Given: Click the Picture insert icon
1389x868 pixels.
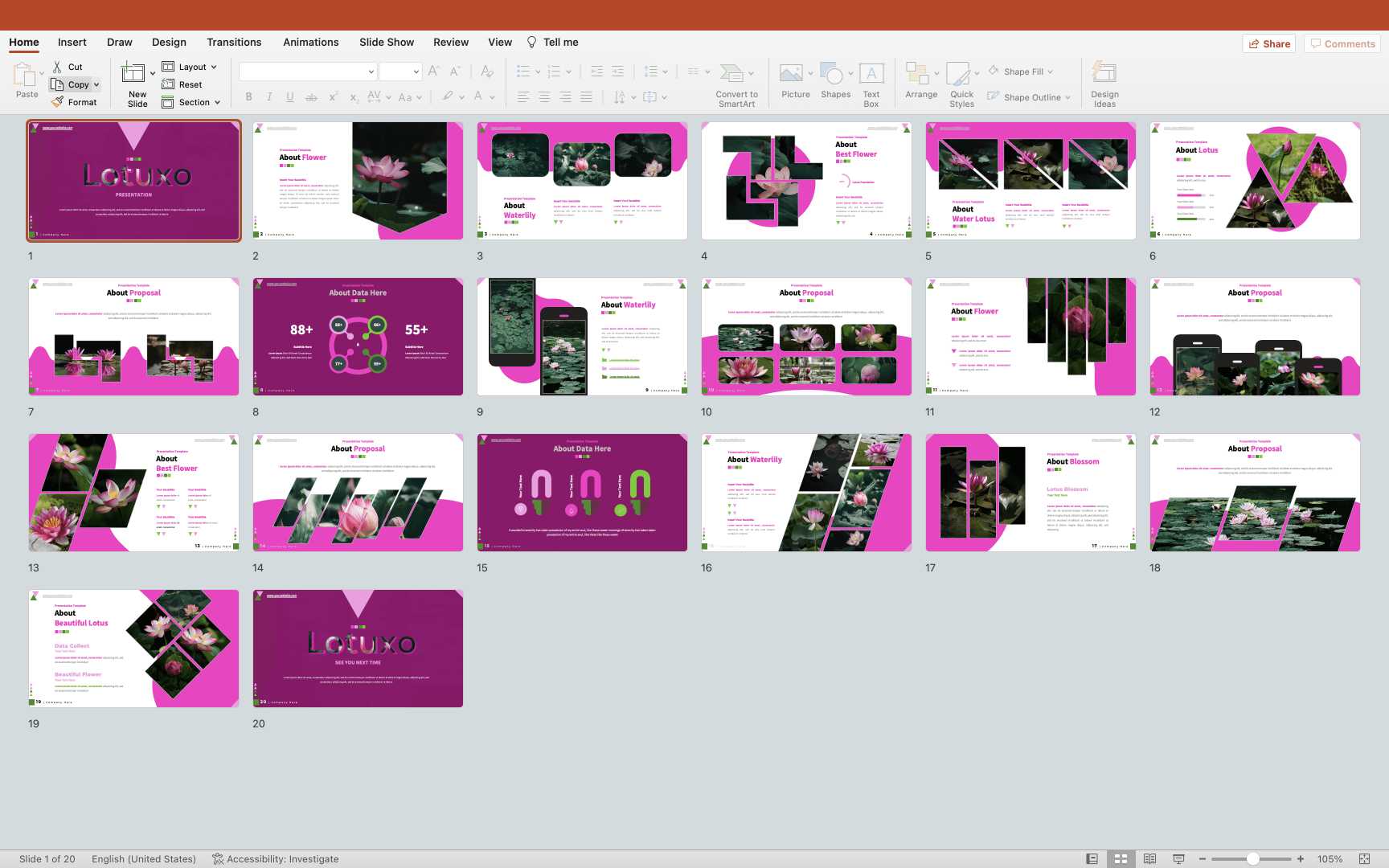Looking at the screenshot, I should coord(791,74).
